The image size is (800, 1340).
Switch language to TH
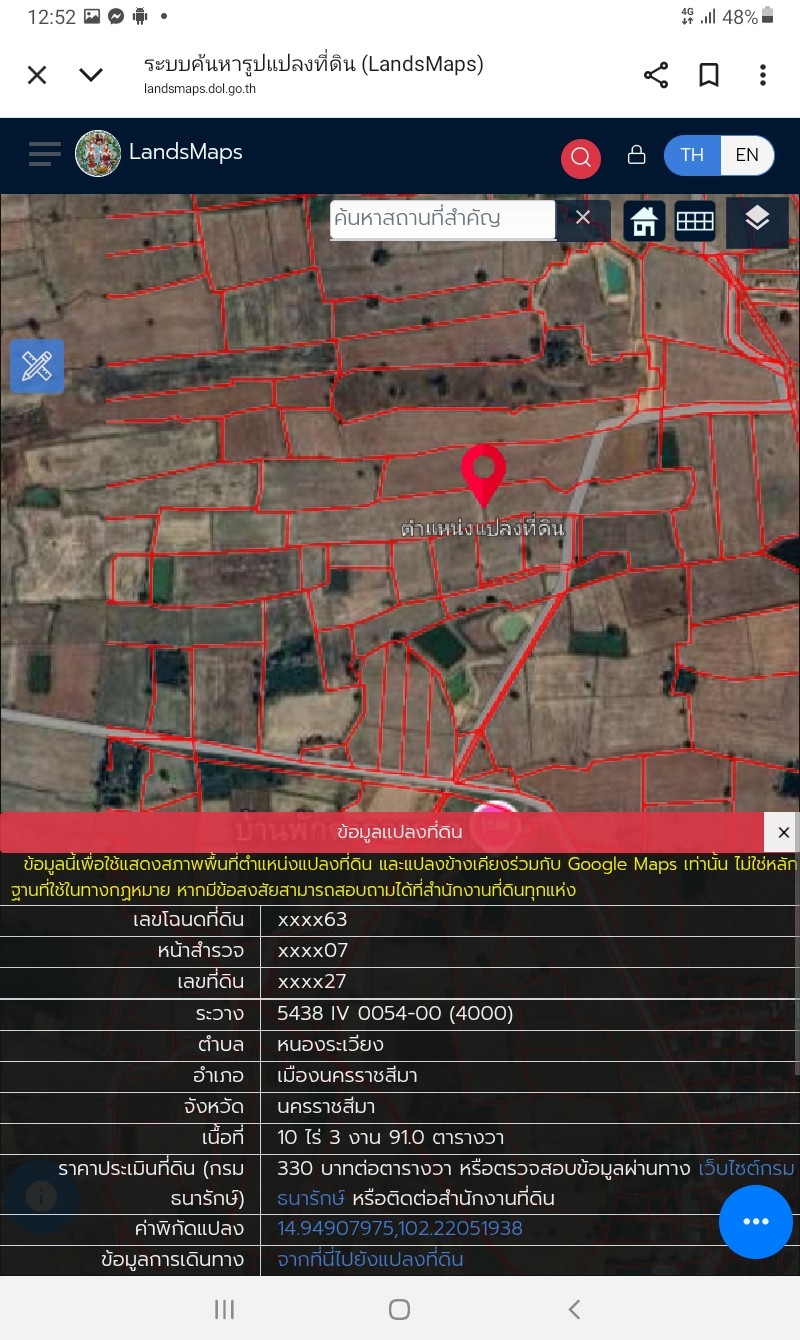tap(692, 155)
